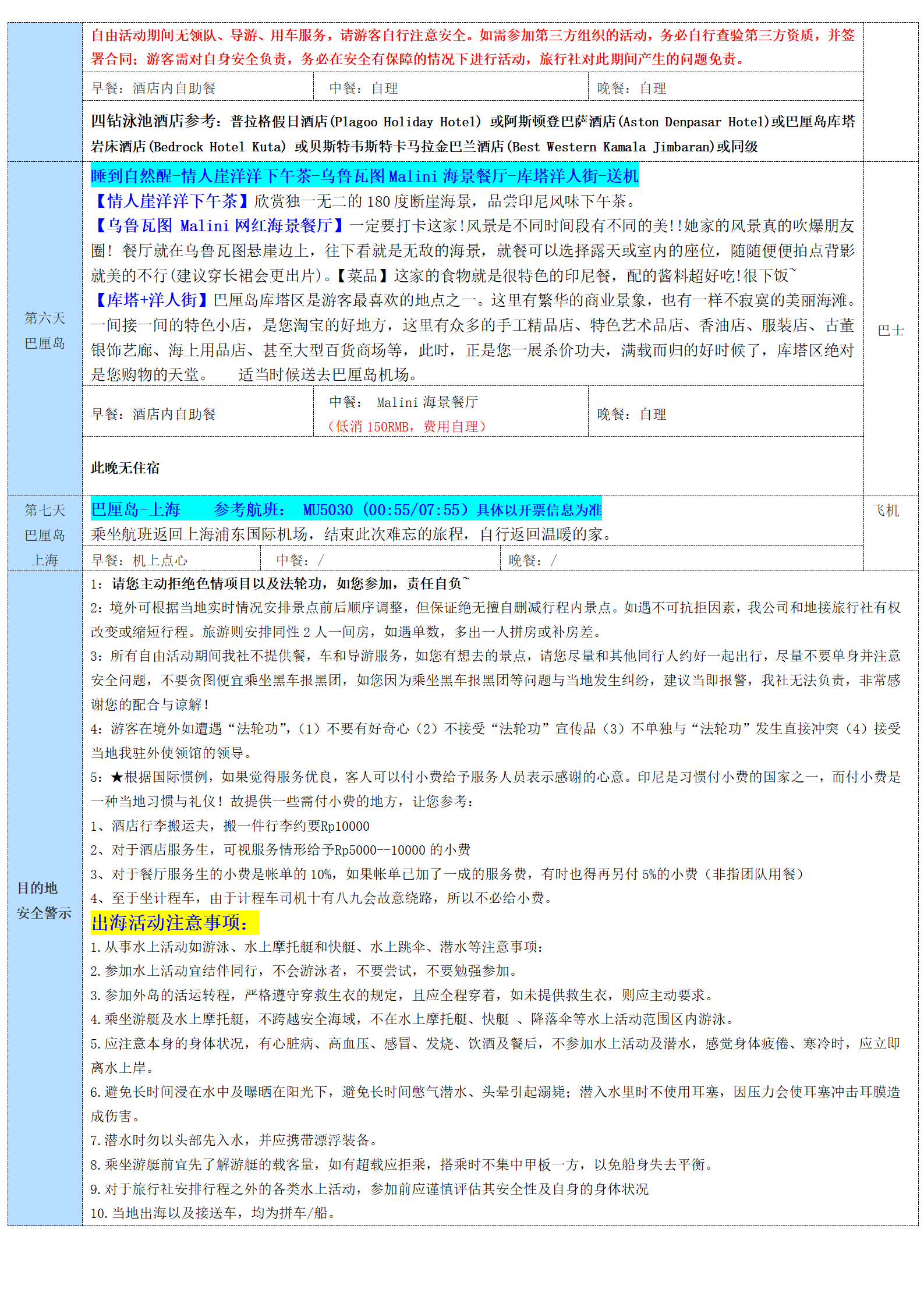Click the 中餐 Malini 海景餐厅 meal cell

[403, 402]
